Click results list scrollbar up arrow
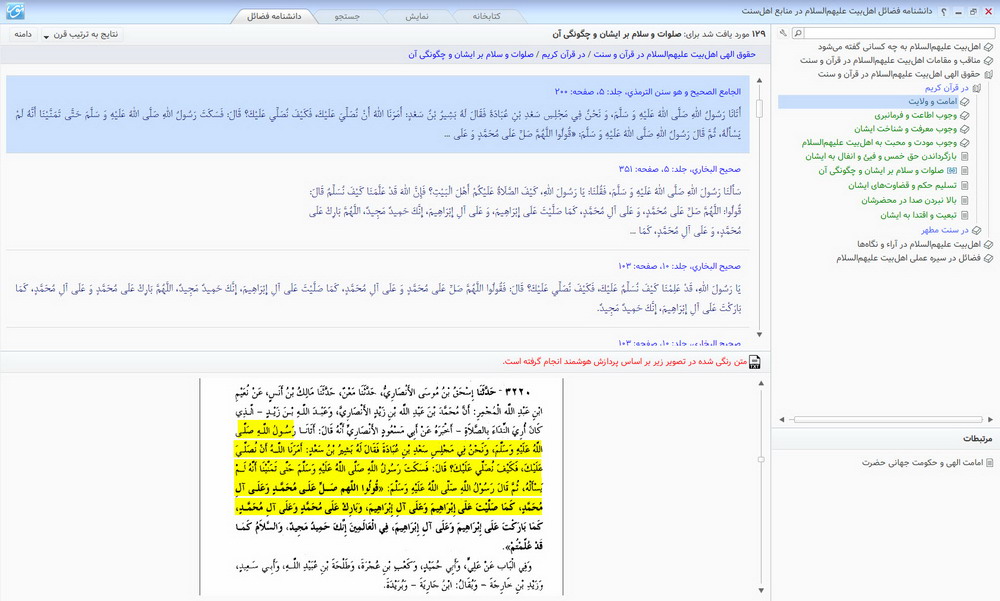The height and width of the screenshot is (601, 1000). [759, 80]
